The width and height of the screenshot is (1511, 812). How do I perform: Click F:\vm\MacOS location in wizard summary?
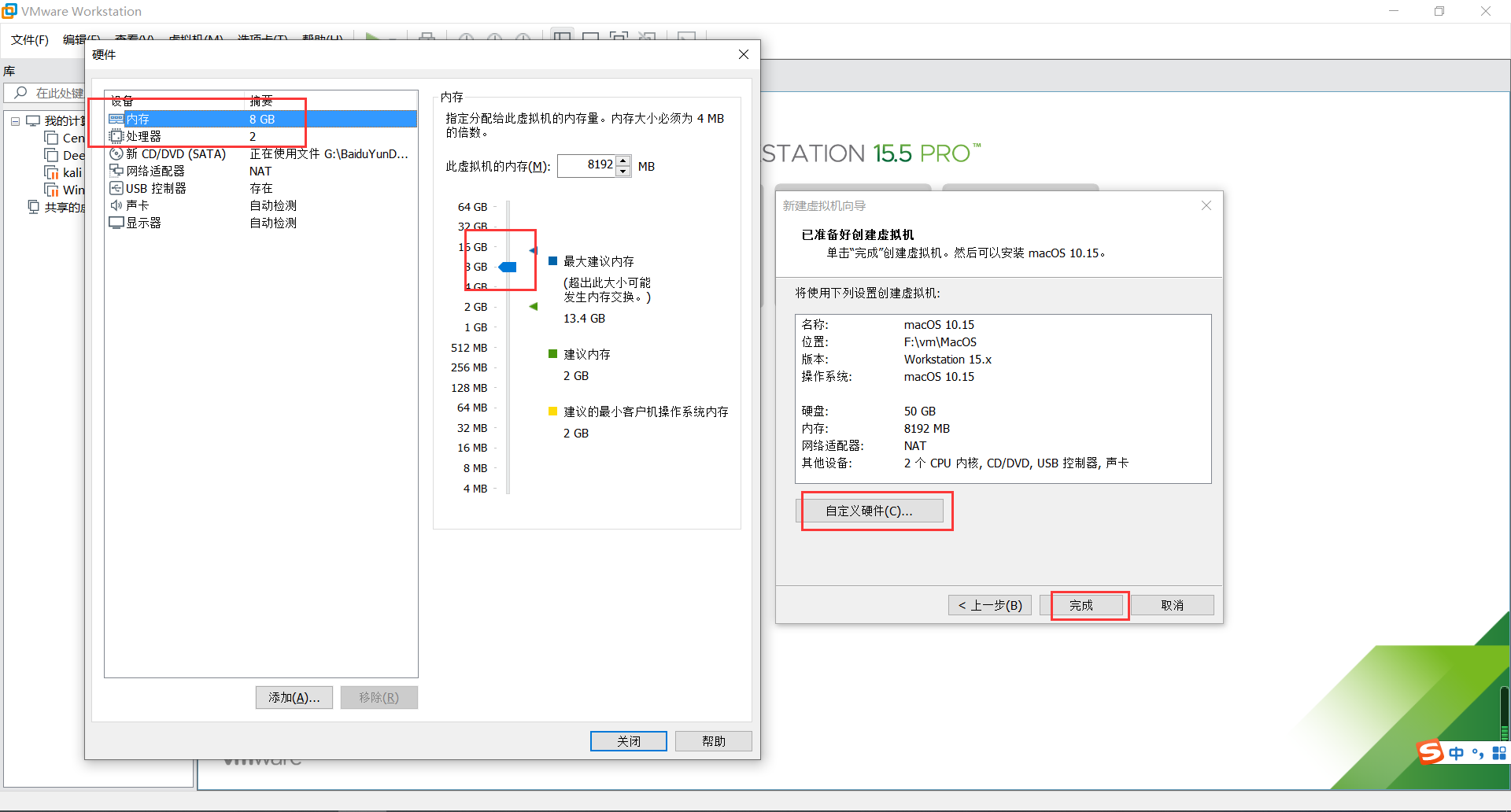pos(940,342)
